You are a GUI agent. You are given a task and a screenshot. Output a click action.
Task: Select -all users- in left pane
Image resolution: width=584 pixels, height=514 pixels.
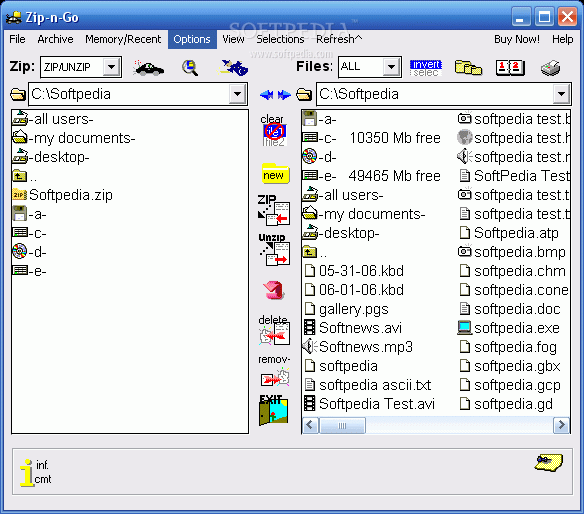pos(53,119)
